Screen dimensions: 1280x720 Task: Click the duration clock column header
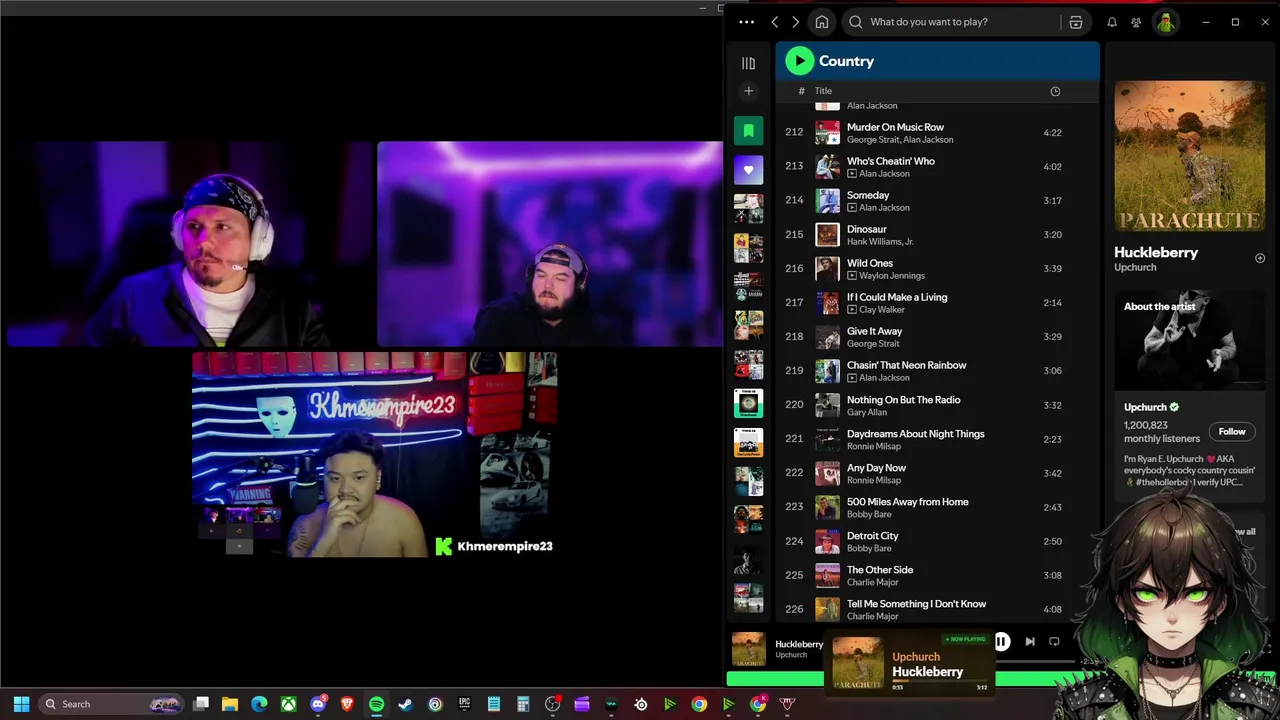[1055, 91]
